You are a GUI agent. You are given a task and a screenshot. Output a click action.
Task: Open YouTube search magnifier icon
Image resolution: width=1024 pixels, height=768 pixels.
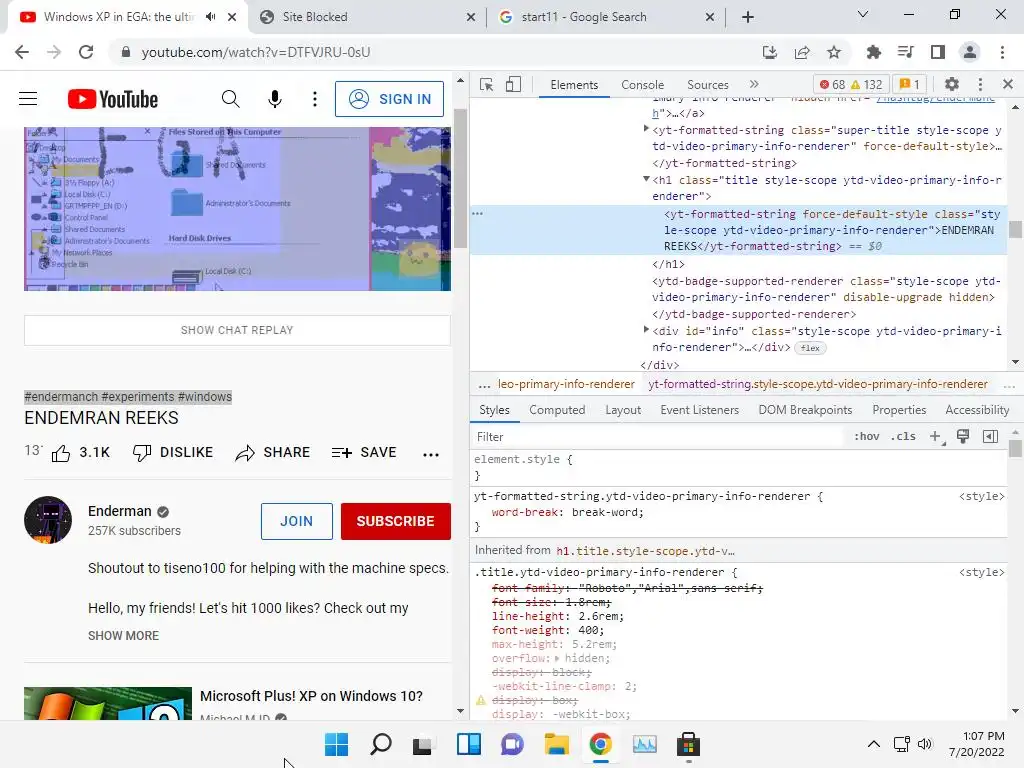230,99
